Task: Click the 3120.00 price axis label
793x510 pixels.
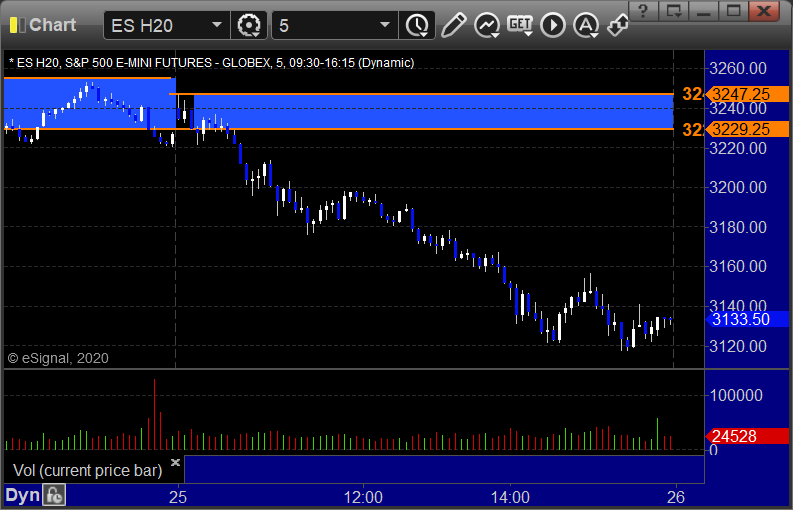Action: point(738,347)
